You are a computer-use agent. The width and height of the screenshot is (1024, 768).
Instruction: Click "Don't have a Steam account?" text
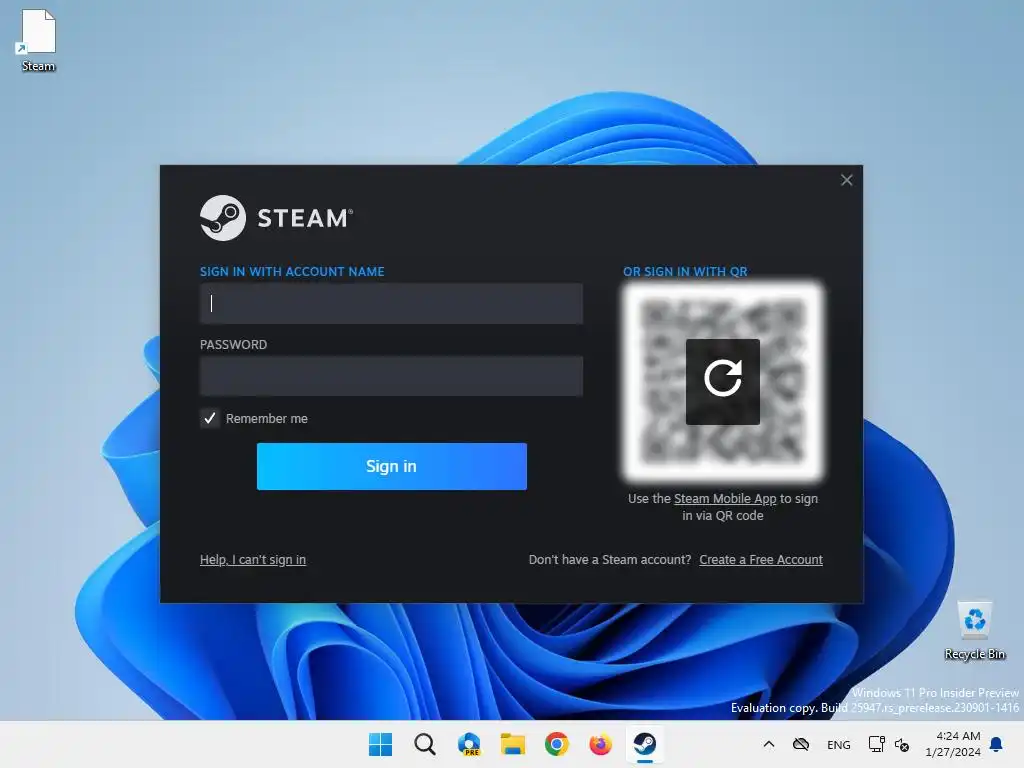pos(609,560)
